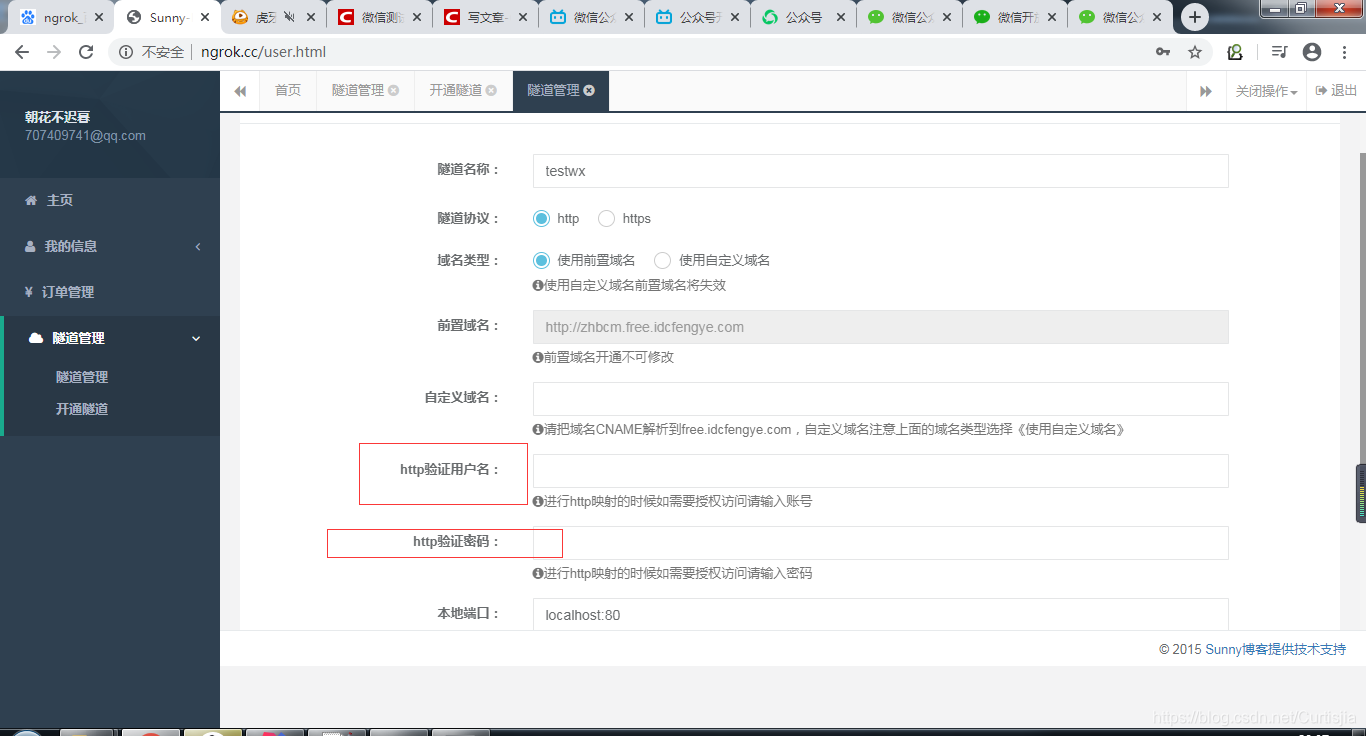Screen dimensions: 1366x736
Task: Close the active 隧道管理 page tab
Action: coord(589,90)
